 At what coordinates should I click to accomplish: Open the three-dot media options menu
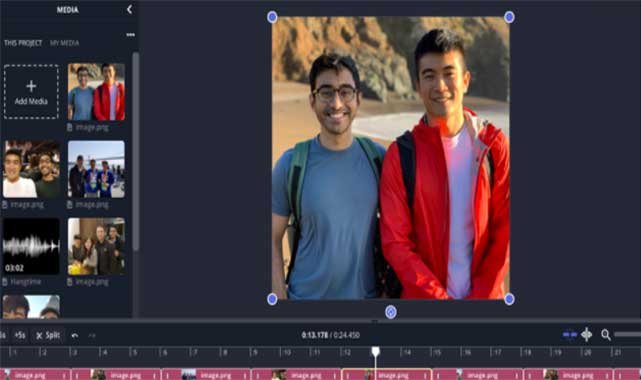(130, 35)
